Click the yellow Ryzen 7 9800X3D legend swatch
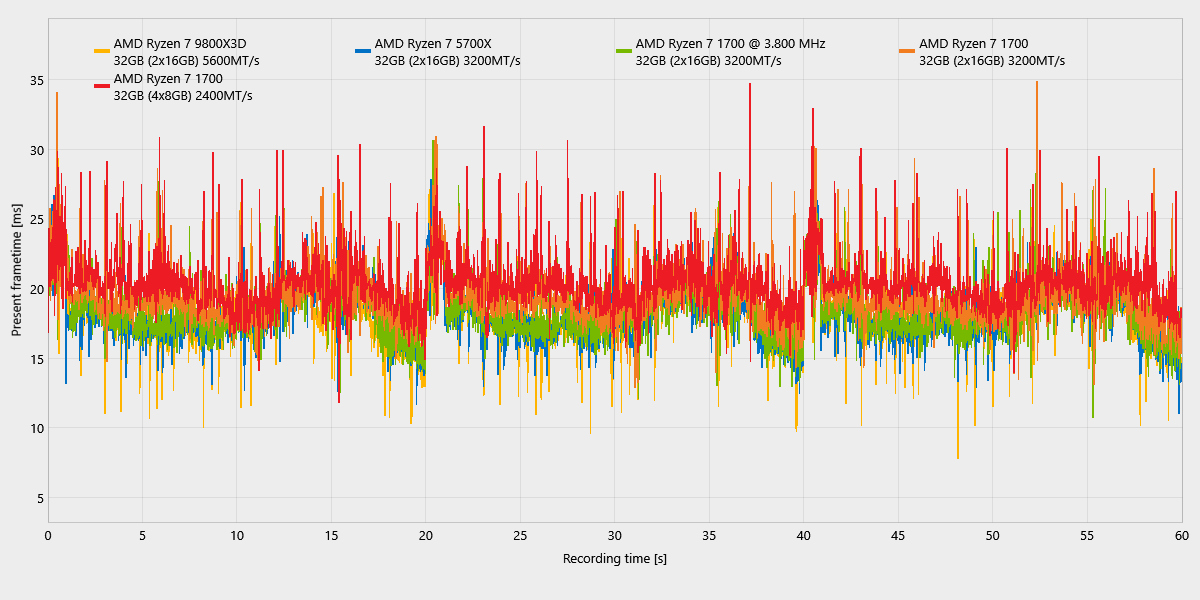Screen dimensions: 1200x600 click(x=101, y=51)
